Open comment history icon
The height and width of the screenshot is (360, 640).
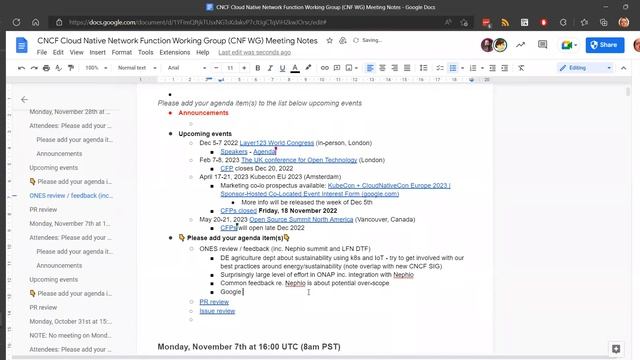(542, 45)
